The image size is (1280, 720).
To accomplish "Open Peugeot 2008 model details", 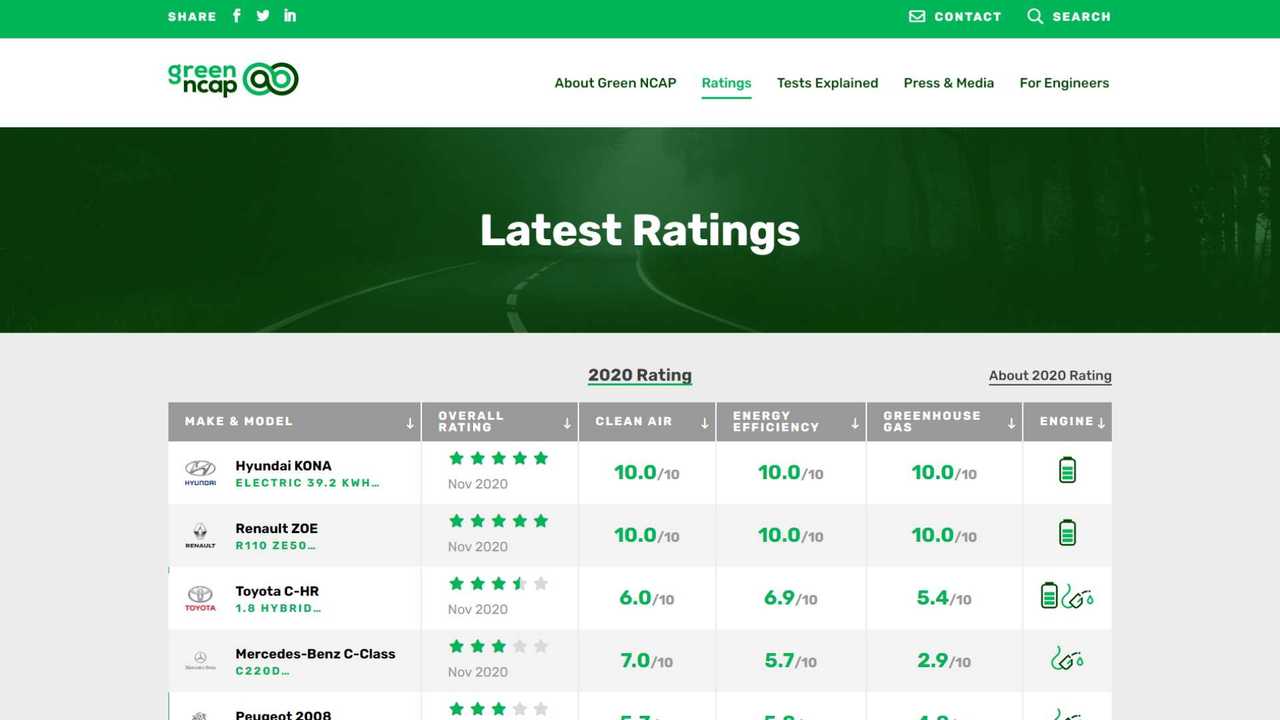I will click(283, 714).
